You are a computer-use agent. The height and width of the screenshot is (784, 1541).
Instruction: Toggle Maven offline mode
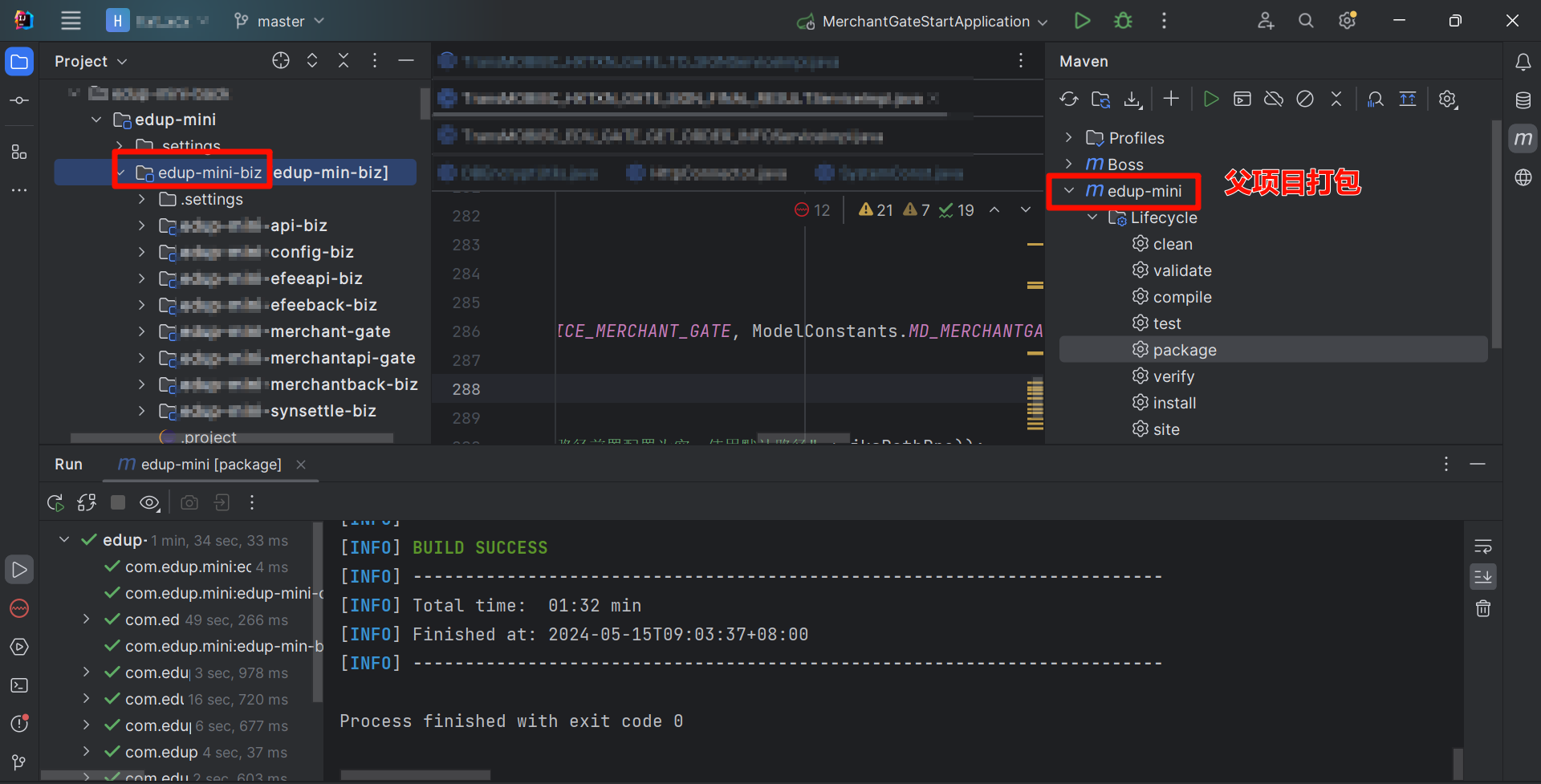pyautogui.click(x=1274, y=99)
